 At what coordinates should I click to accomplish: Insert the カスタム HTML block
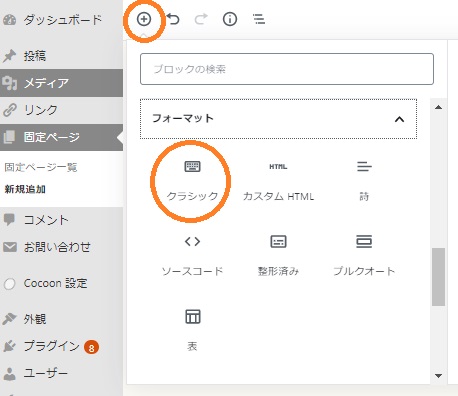click(x=278, y=181)
